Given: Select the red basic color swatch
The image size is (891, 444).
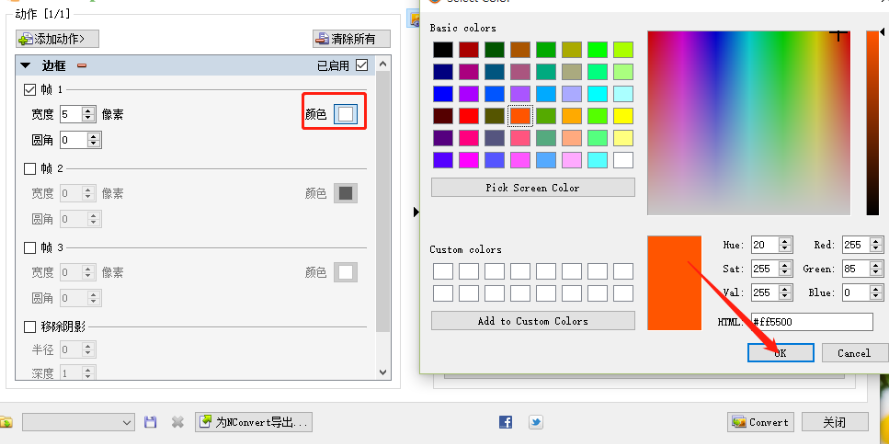Looking at the screenshot, I should pyautogui.click(x=468, y=116).
